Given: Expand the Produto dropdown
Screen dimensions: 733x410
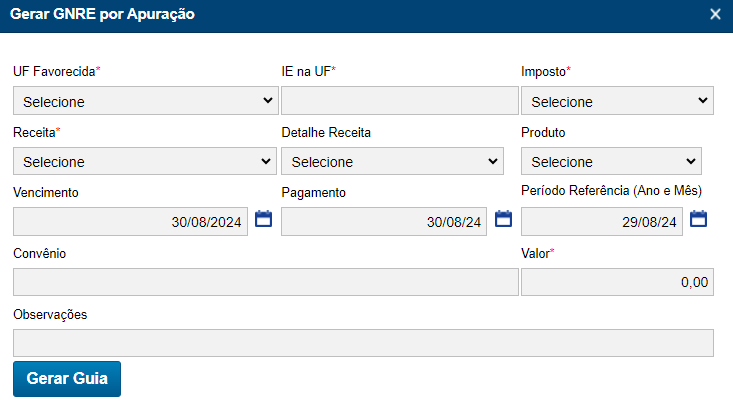Looking at the screenshot, I should [611, 161].
